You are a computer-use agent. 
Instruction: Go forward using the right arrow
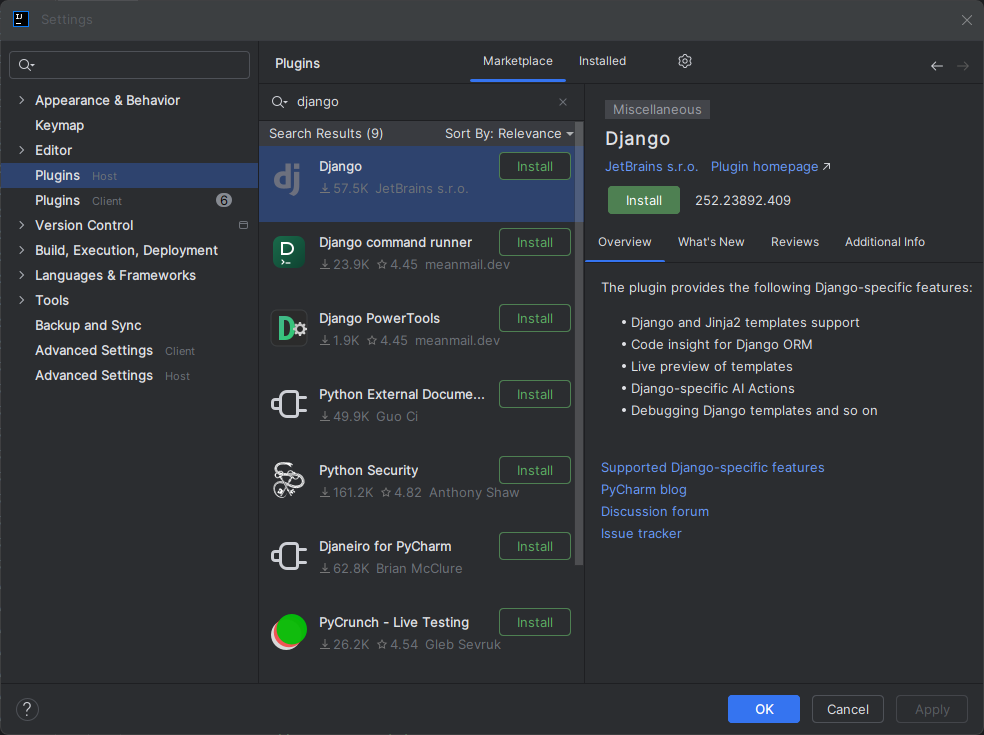(963, 66)
